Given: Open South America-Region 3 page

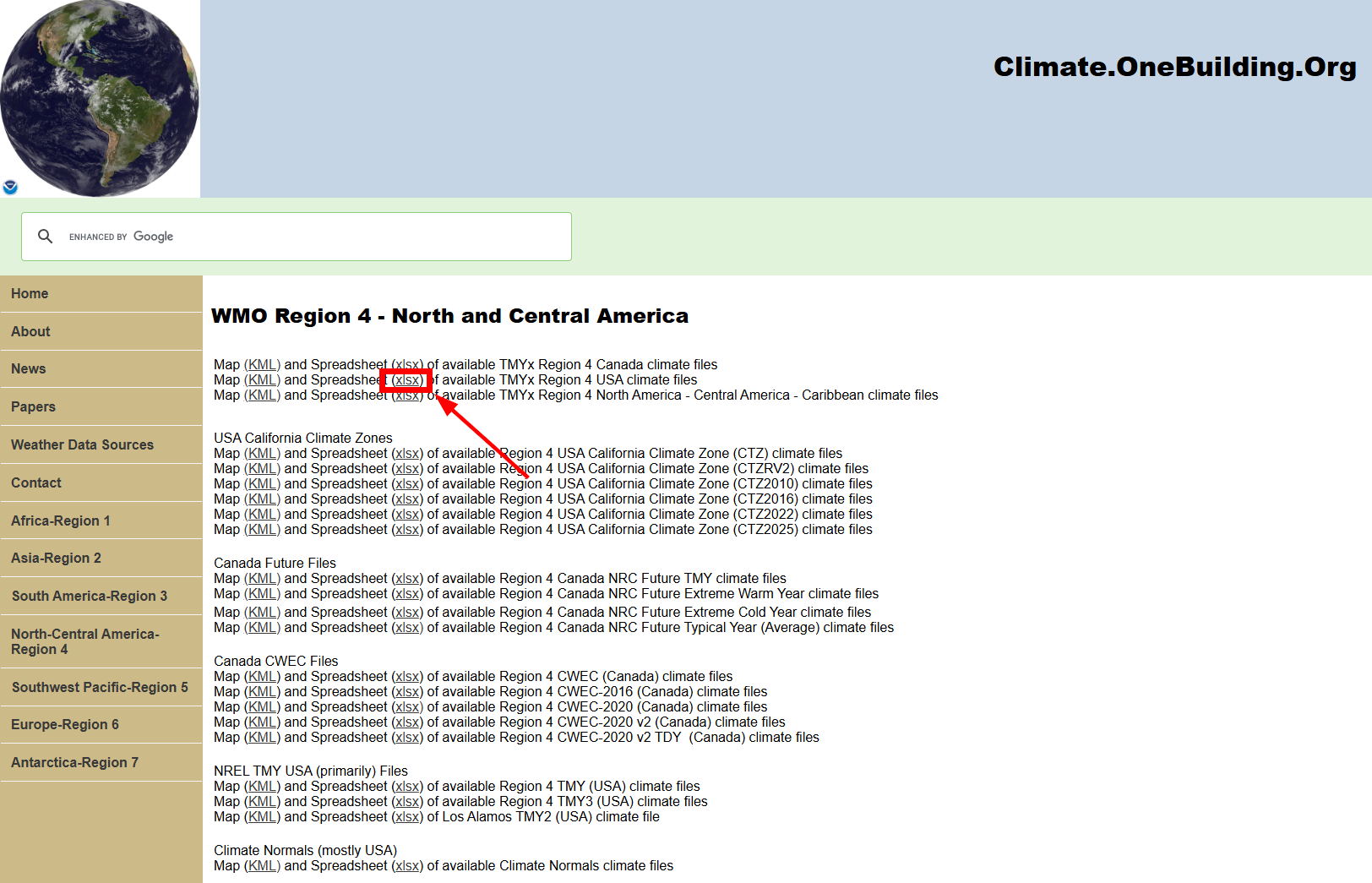Looking at the screenshot, I should (x=89, y=596).
